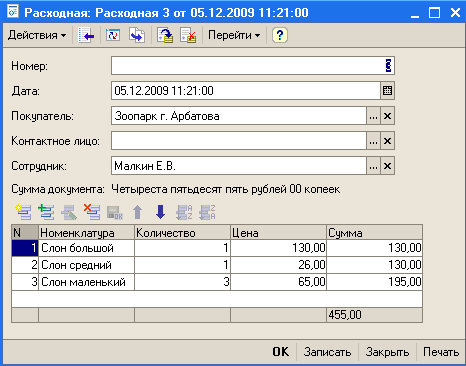Sort ascending A-Z icon

(x=184, y=212)
